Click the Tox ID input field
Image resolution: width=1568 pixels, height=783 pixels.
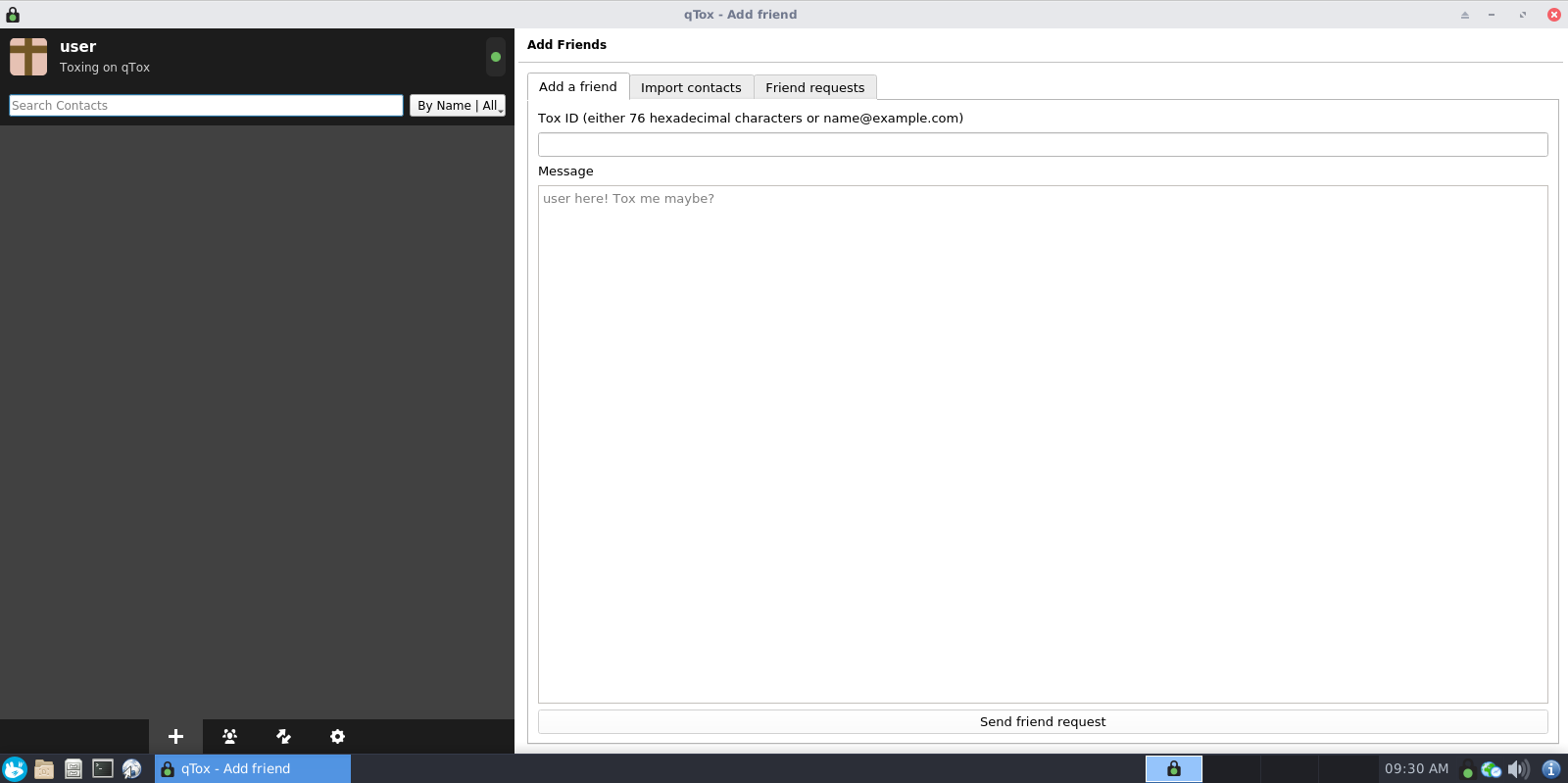[x=1043, y=144]
